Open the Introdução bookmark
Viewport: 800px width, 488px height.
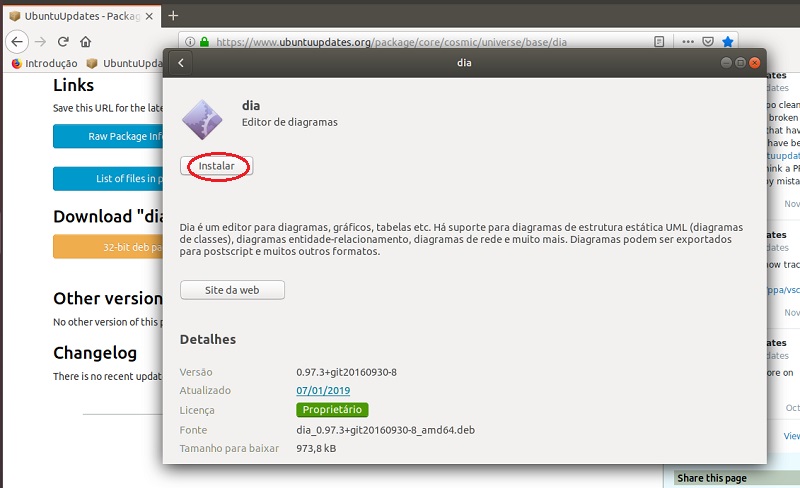point(45,63)
